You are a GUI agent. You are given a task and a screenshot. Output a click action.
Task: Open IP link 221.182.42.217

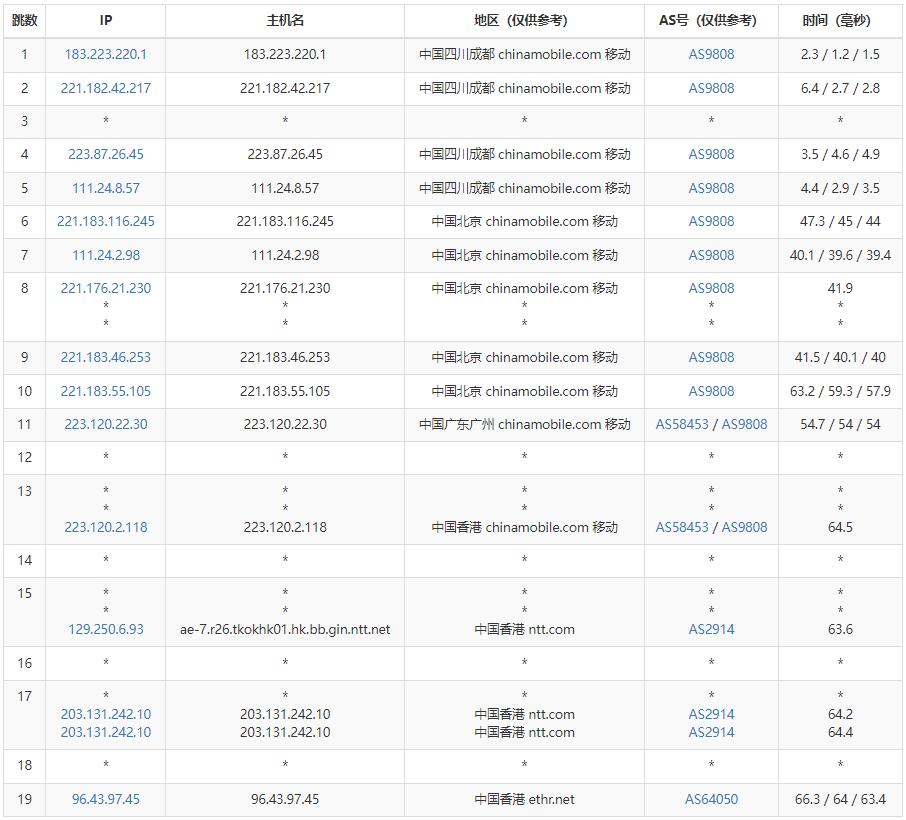click(x=106, y=88)
